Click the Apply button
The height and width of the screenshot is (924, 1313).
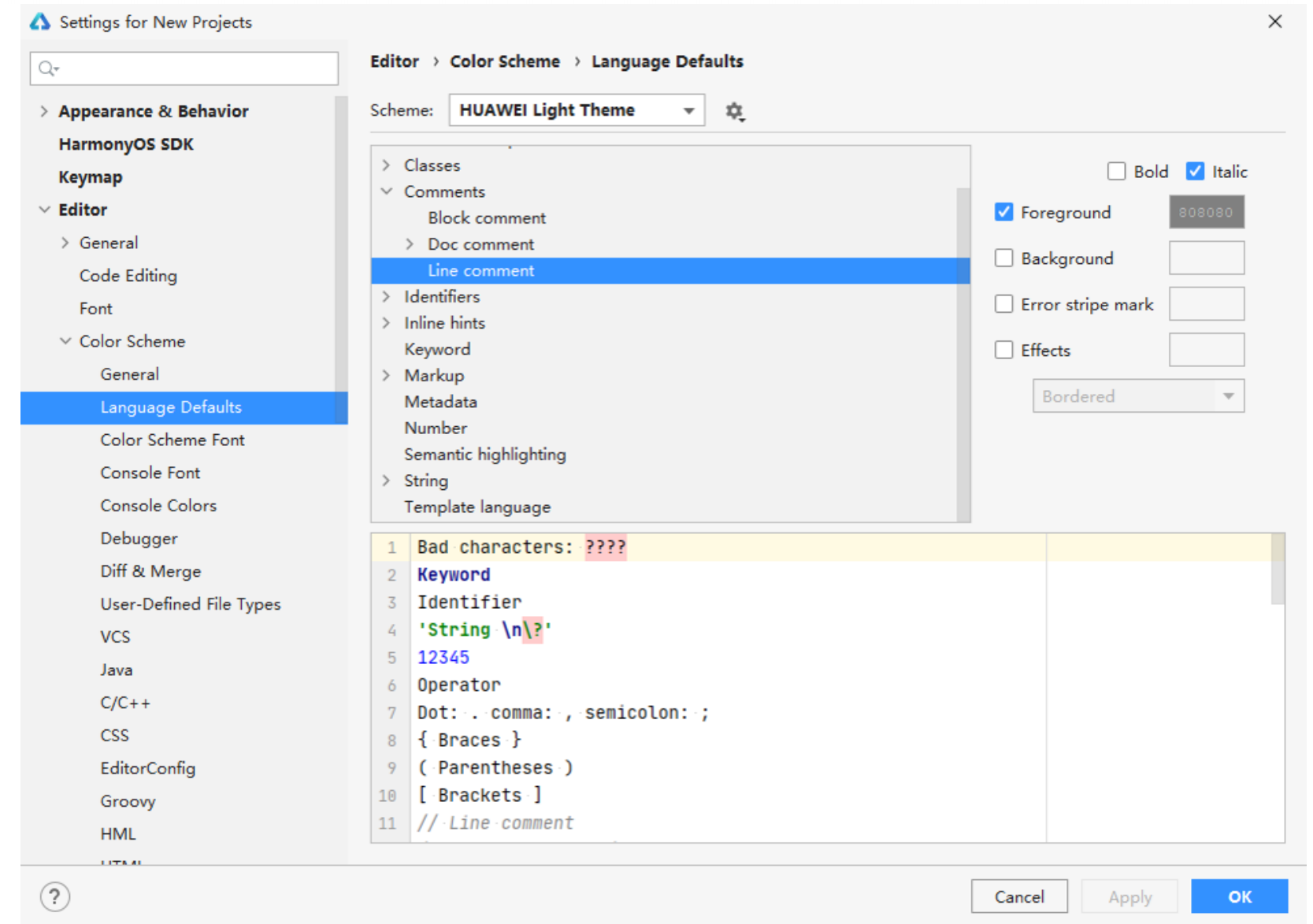(1129, 896)
